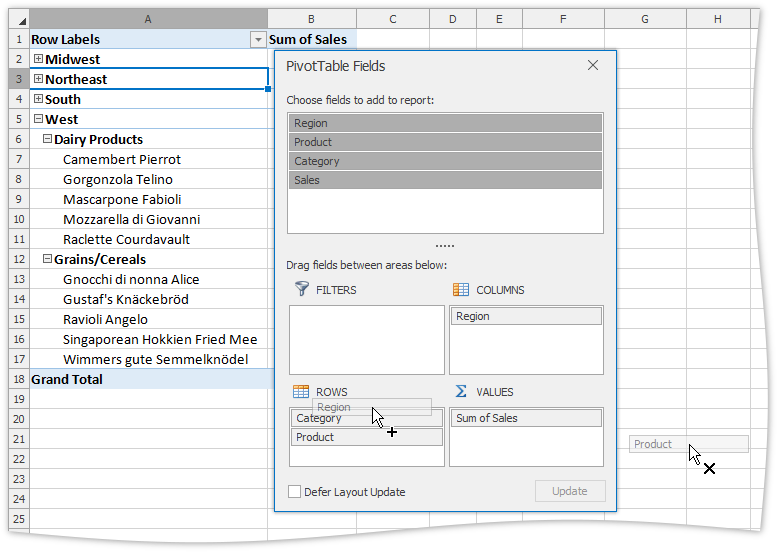Select the Sales field in the list

(445, 180)
